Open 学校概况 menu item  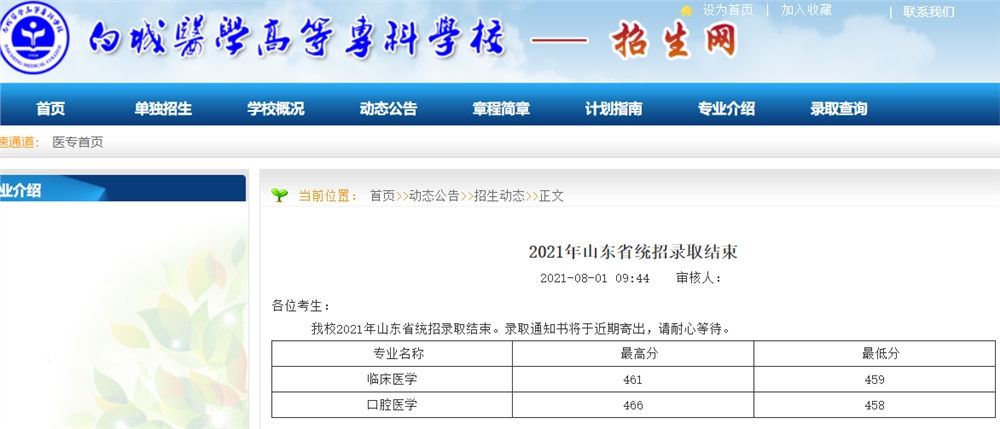click(x=276, y=109)
